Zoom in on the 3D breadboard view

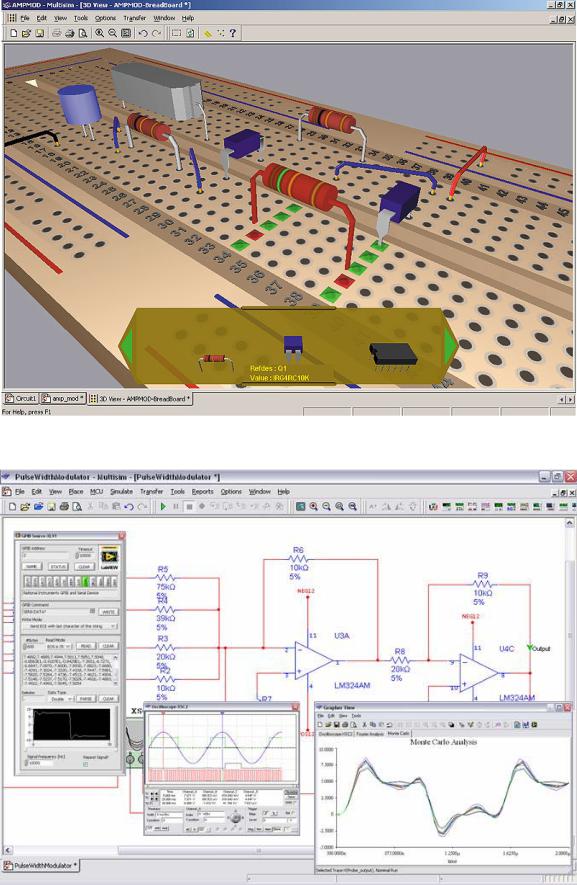tap(99, 33)
